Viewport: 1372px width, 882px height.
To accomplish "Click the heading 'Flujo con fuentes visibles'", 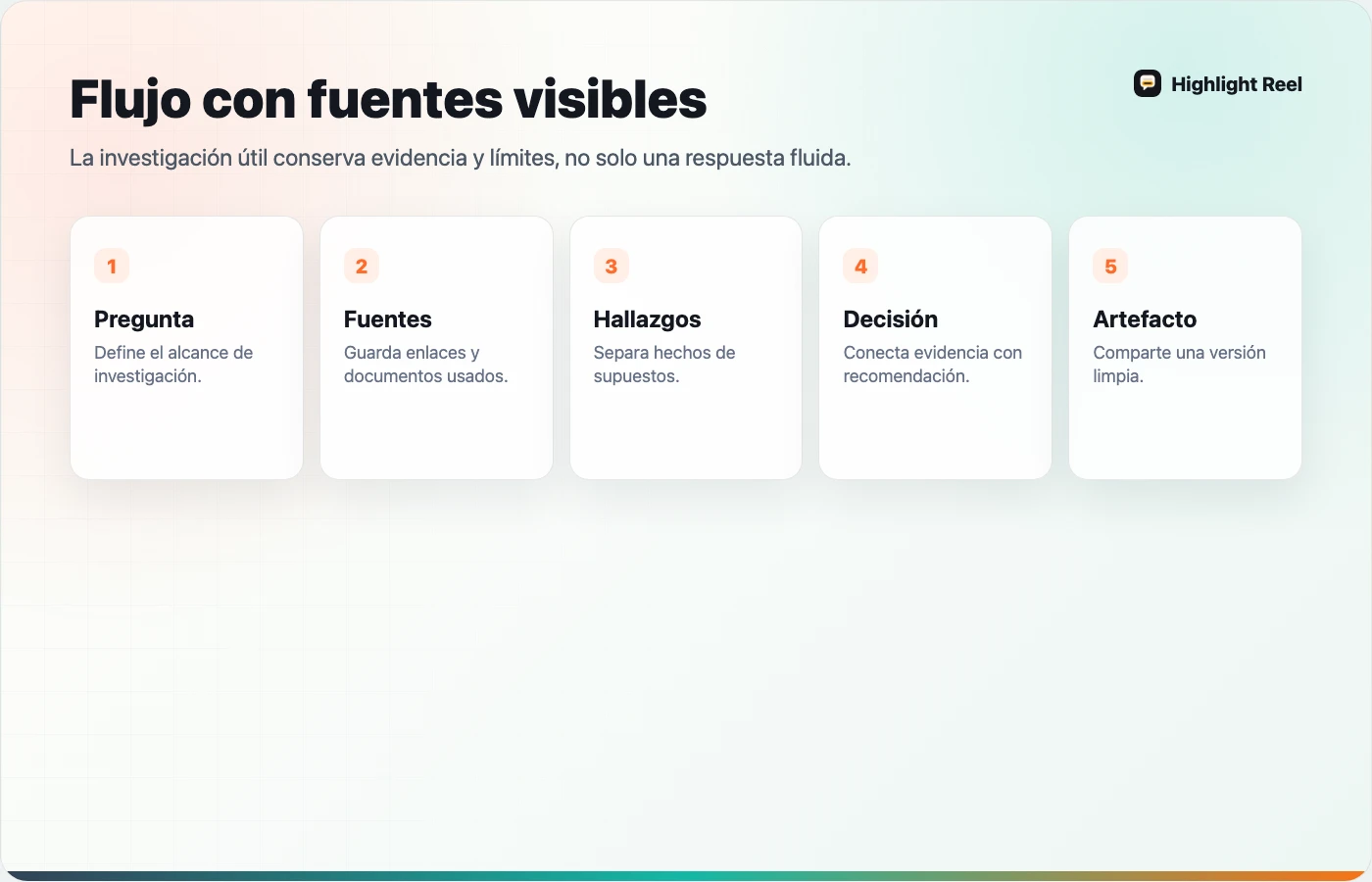I will (388, 99).
